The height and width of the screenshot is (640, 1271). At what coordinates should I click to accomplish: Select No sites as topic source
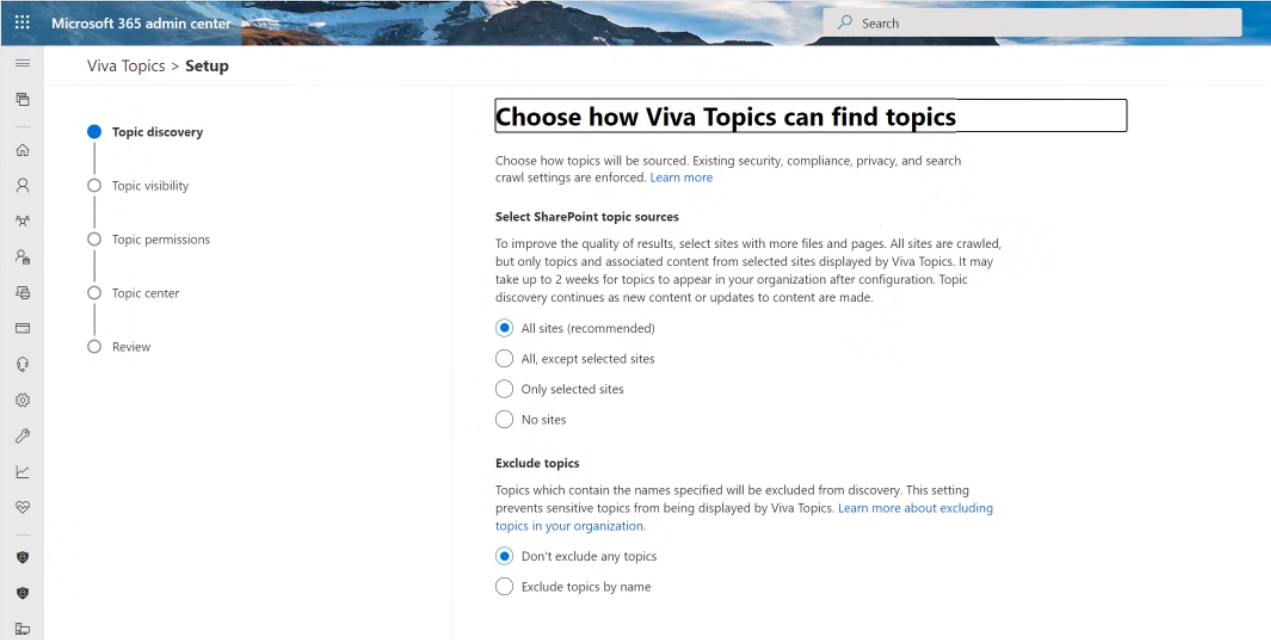click(x=504, y=419)
